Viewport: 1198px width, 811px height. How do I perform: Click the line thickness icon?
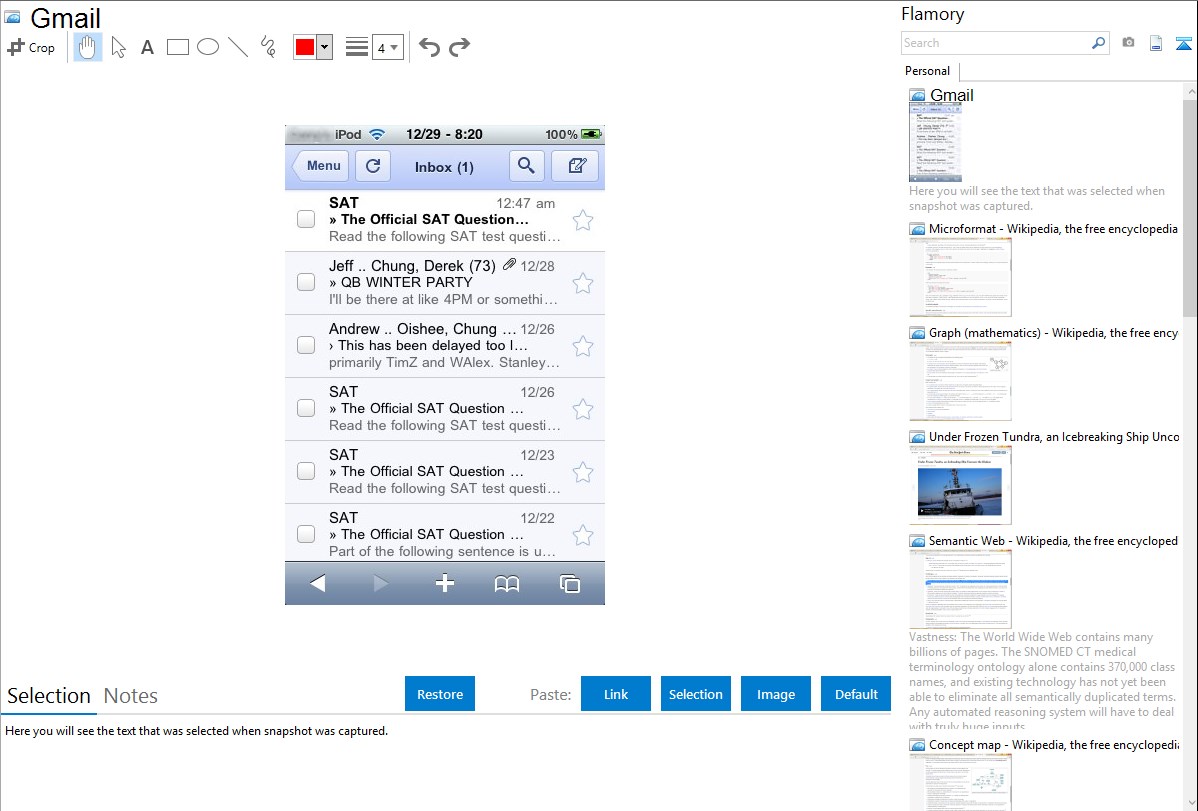(x=357, y=47)
